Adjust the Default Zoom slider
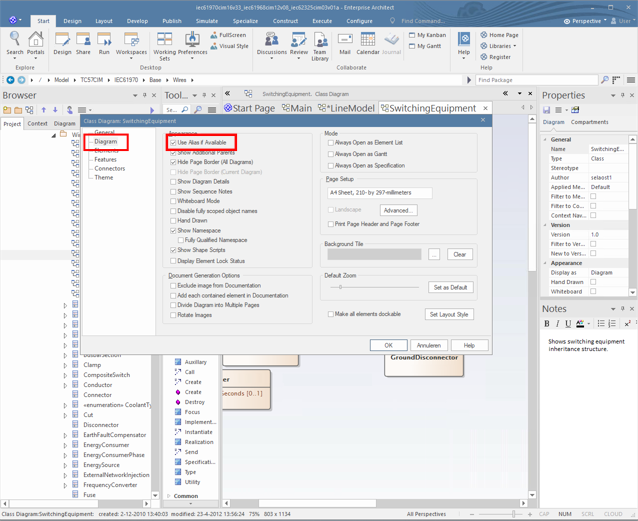Image resolution: width=638 pixels, height=521 pixels. pyautogui.click(x=341, y=287)
